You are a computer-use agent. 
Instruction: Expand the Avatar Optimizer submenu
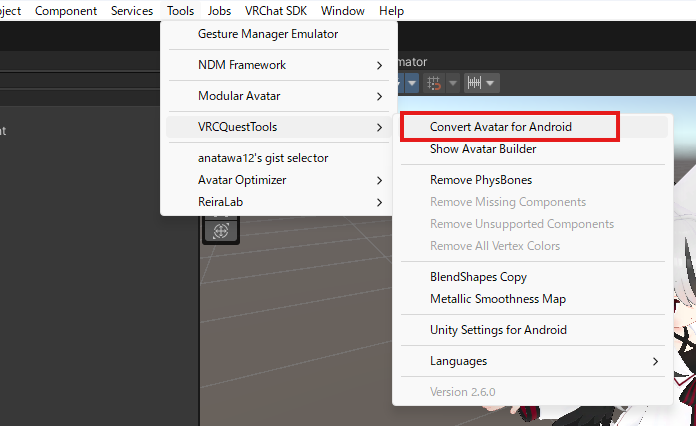[x=279, y=180]
